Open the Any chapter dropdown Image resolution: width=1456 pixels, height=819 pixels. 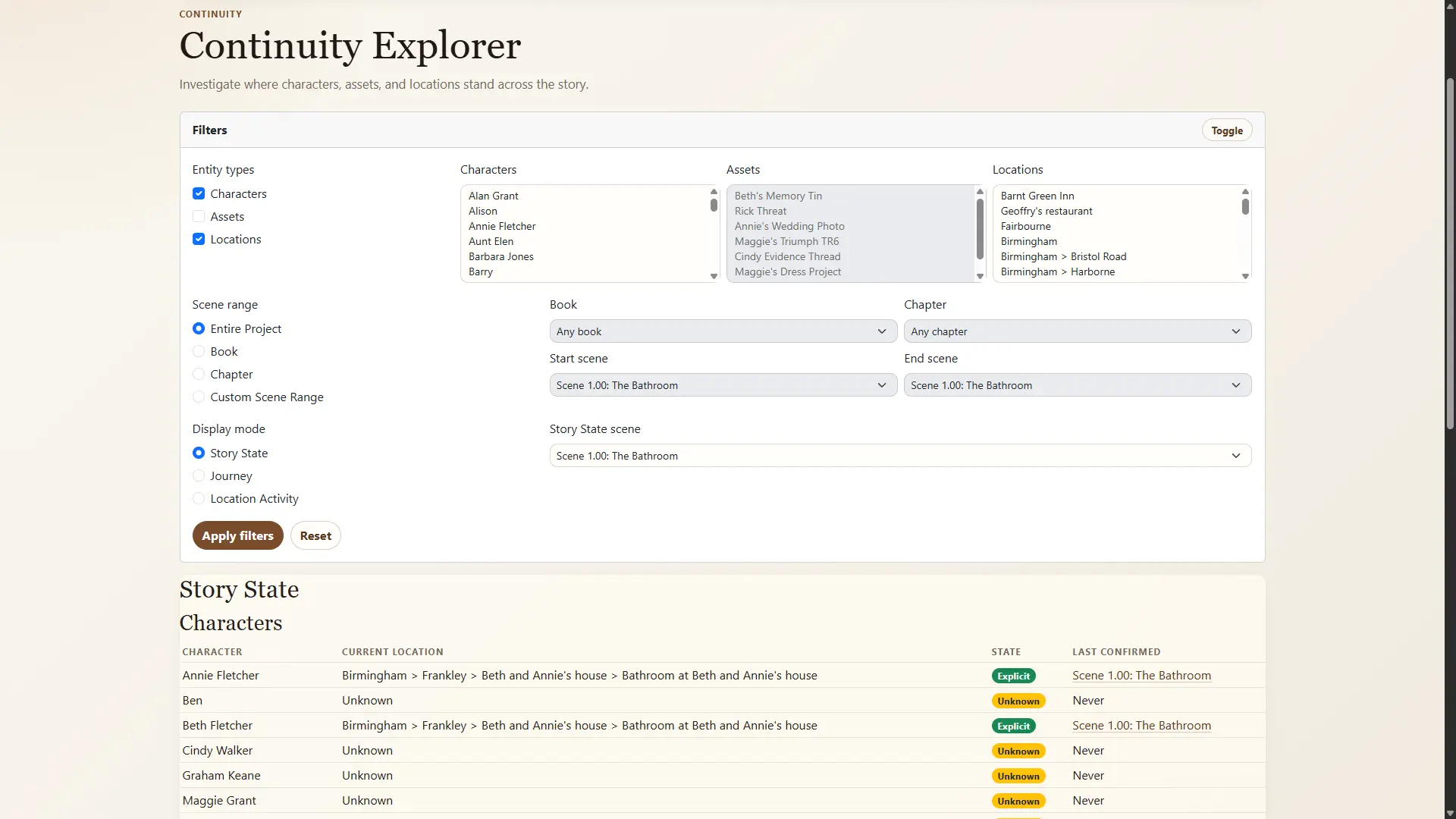pyautogui.click(x=1077, y=331)
